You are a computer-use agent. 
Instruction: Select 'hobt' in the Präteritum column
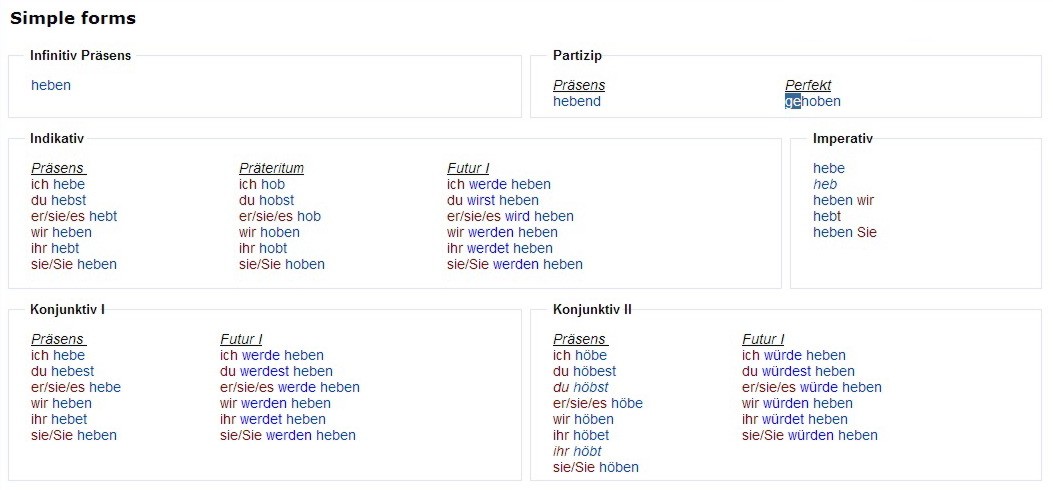pyautogui.click(x=273, y=248)
